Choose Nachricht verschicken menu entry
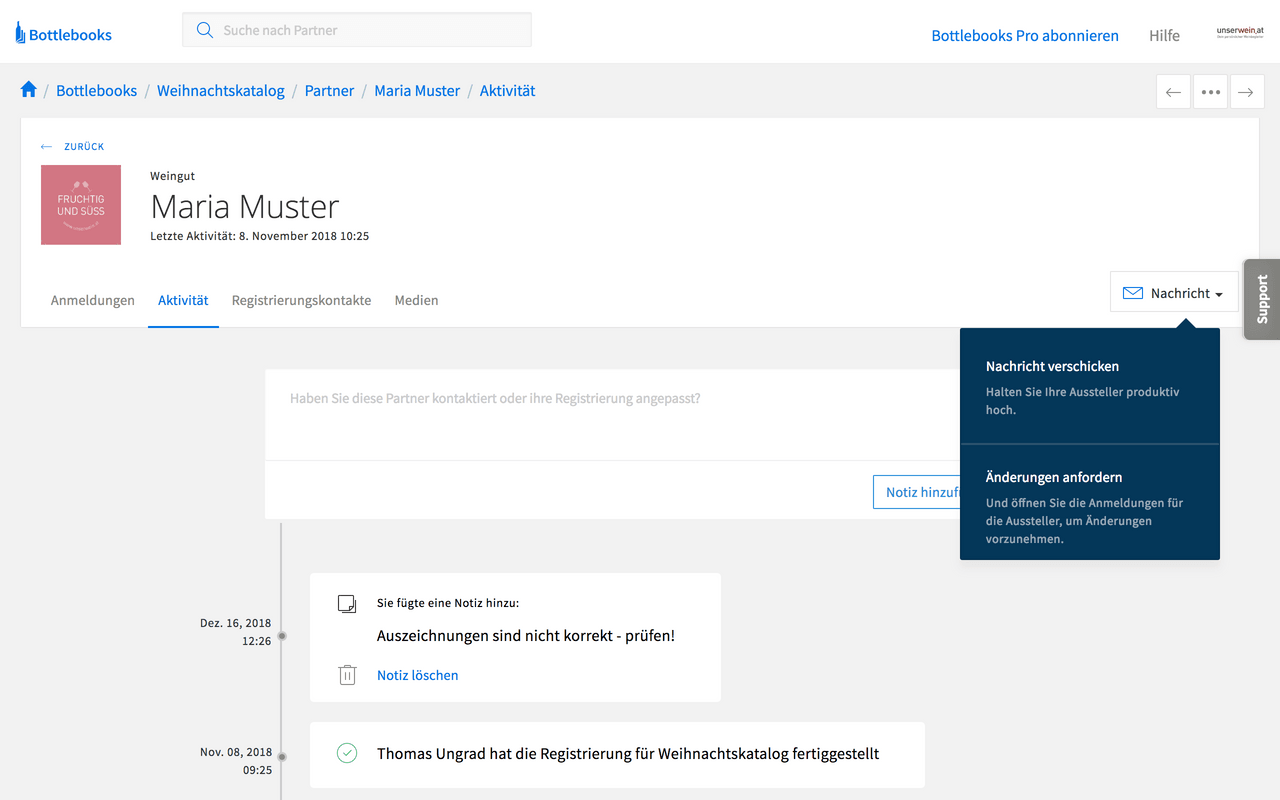Viewport: 1280px width, 800px height. tap(1090, 387)
